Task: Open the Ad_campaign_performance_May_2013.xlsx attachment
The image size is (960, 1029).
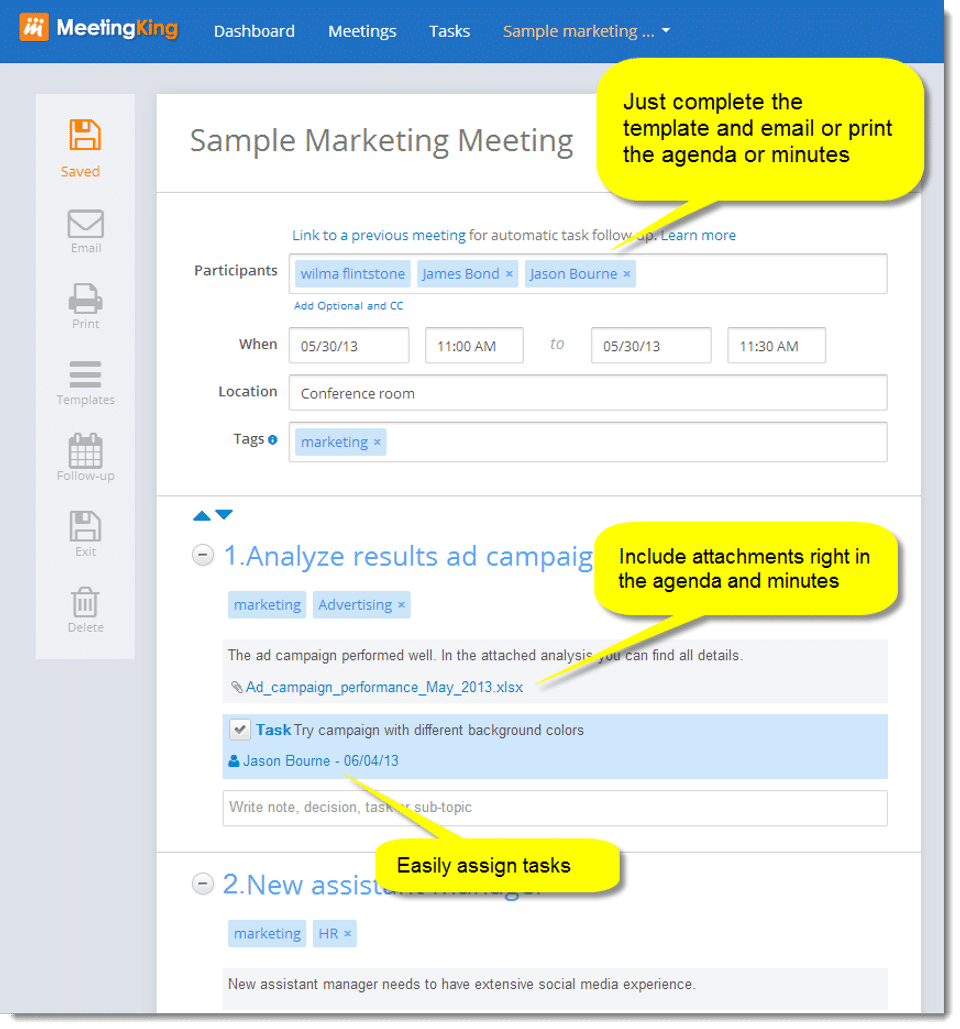Action: 385,687
